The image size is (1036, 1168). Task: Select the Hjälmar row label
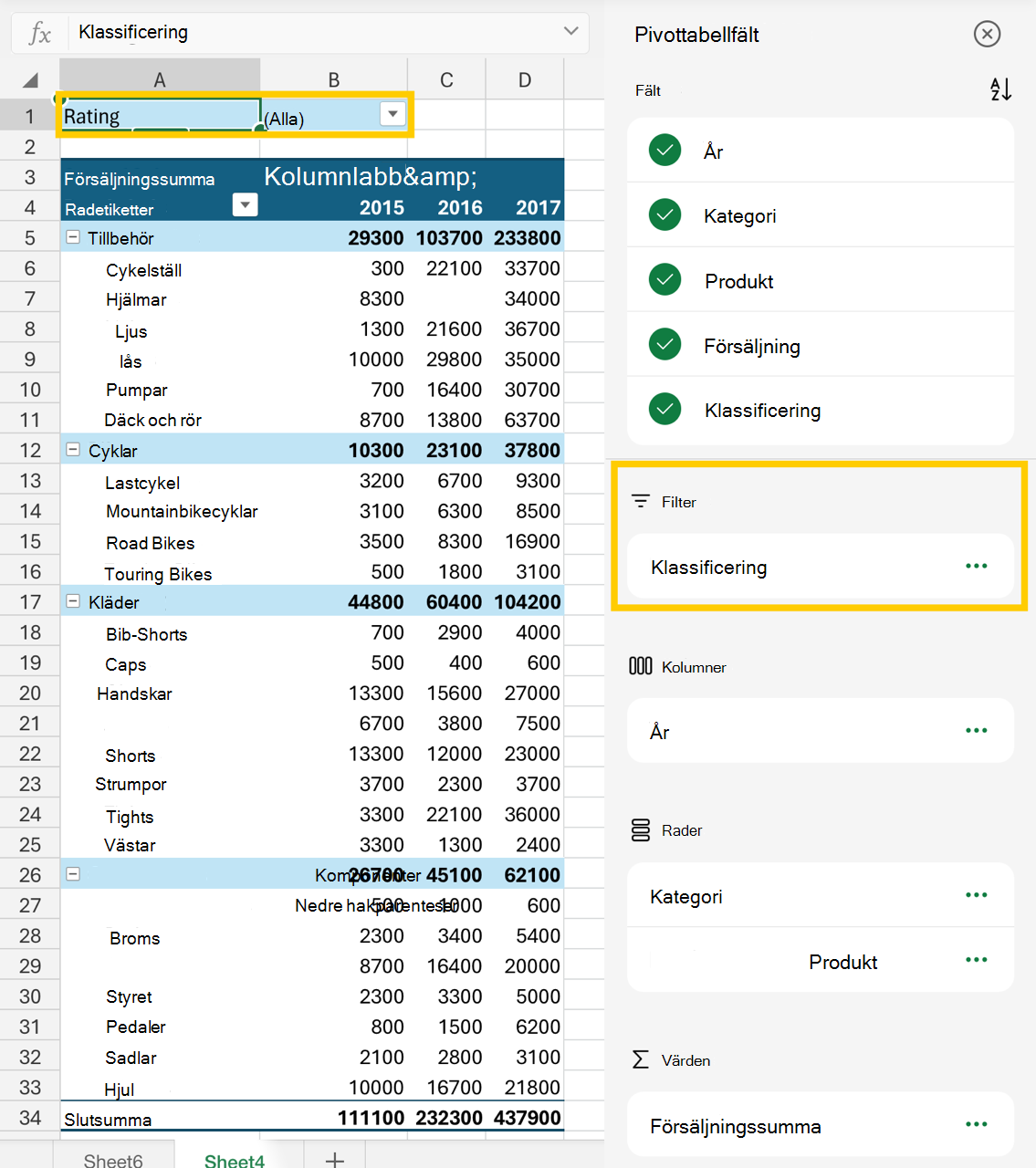pos(136,299)
